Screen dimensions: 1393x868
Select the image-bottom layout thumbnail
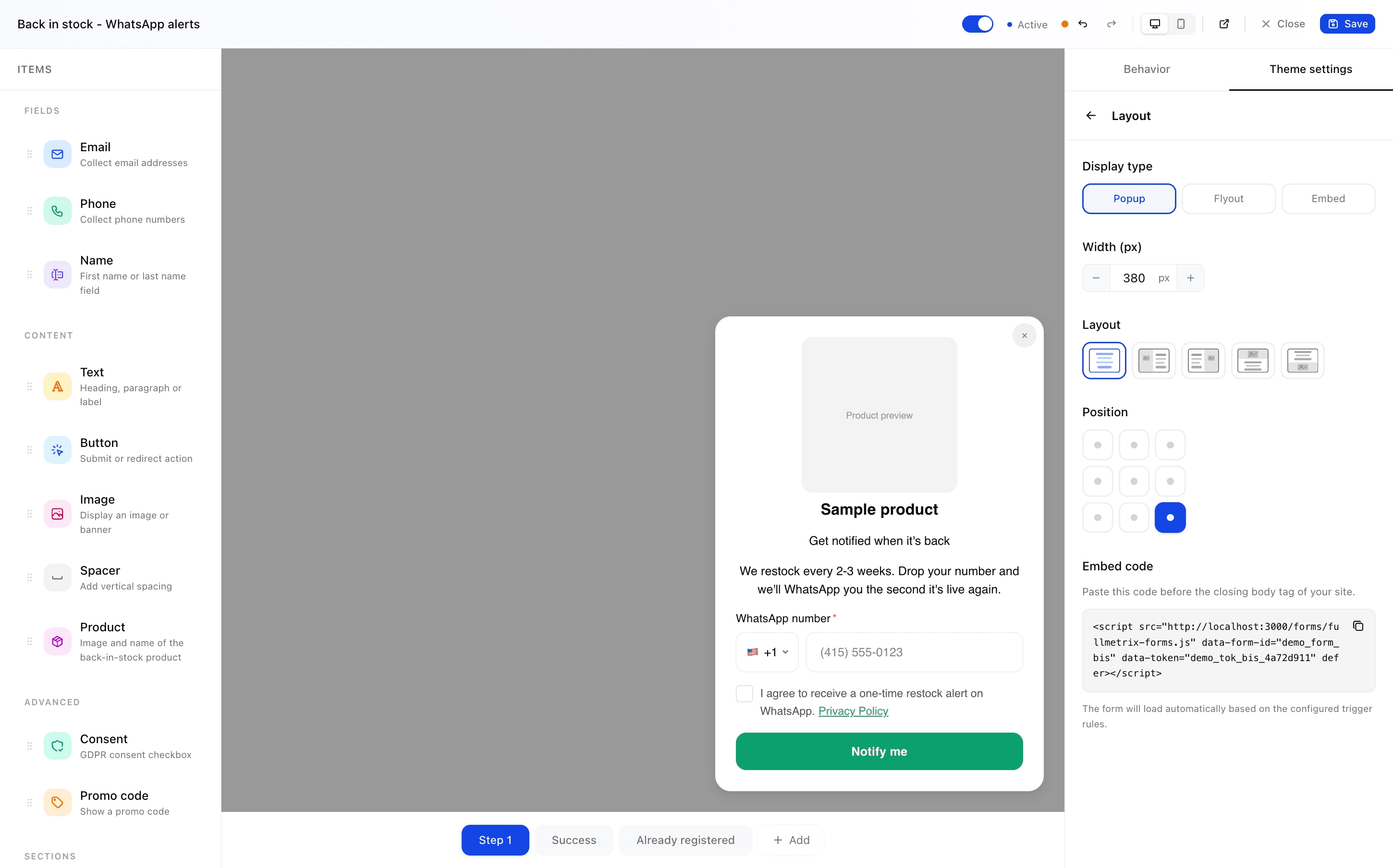[1302, 361]
